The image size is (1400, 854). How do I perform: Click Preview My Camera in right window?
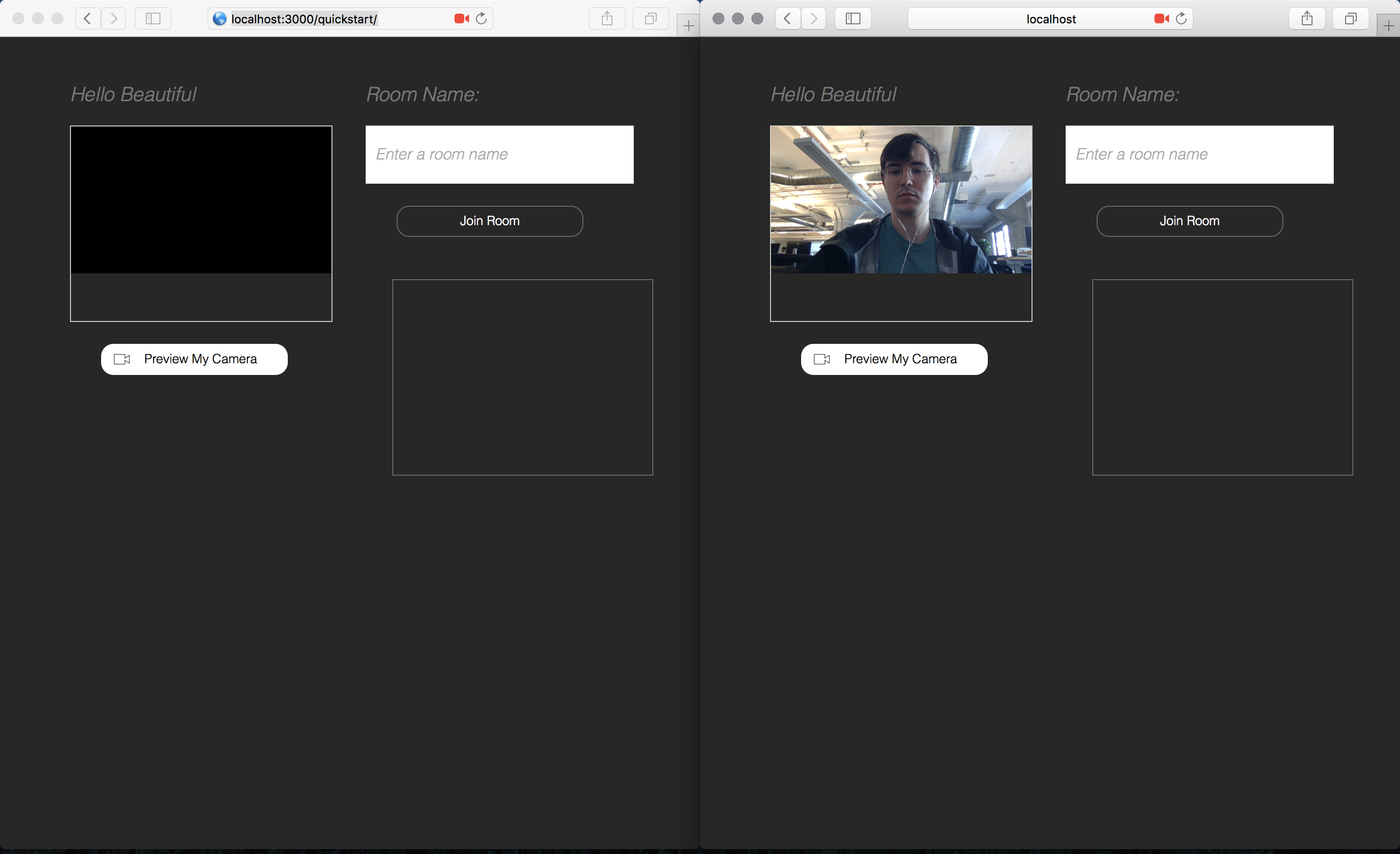[x=894, y=359]
